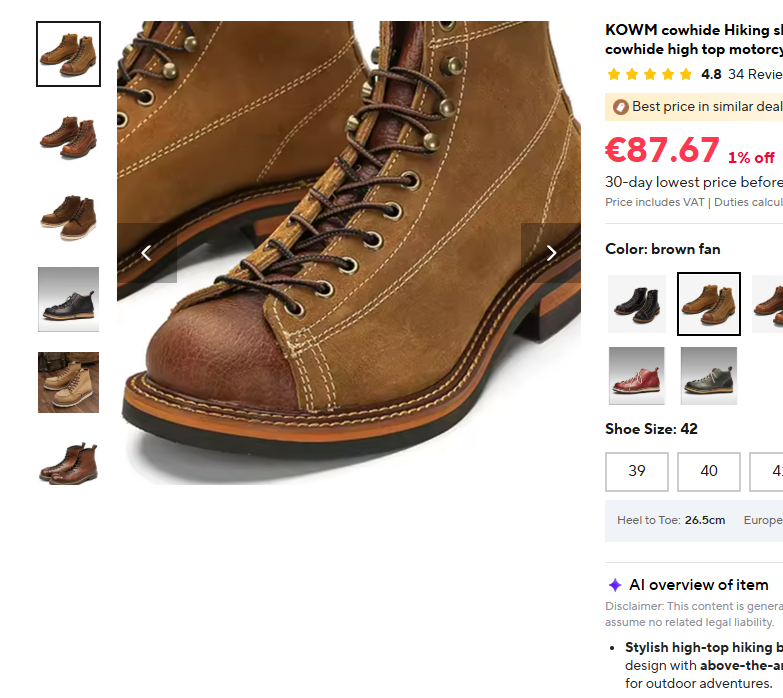Select beige boots on wood floor thumbnail
This screenshot has height=698, width=783.
tap(68, 382)
